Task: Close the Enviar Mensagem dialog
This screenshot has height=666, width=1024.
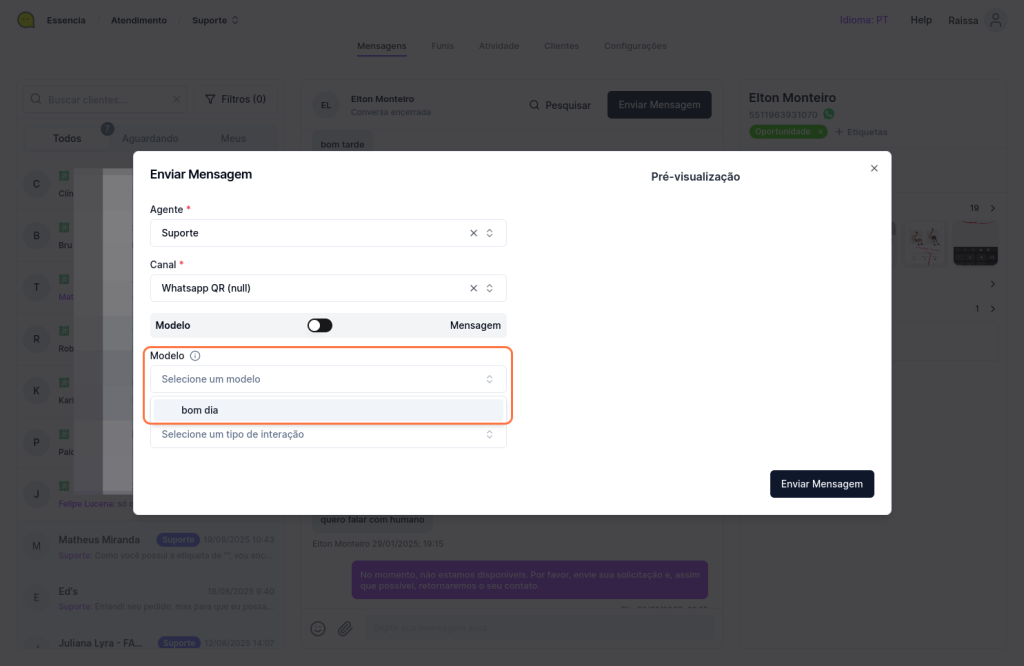Action: pos(874,168)
